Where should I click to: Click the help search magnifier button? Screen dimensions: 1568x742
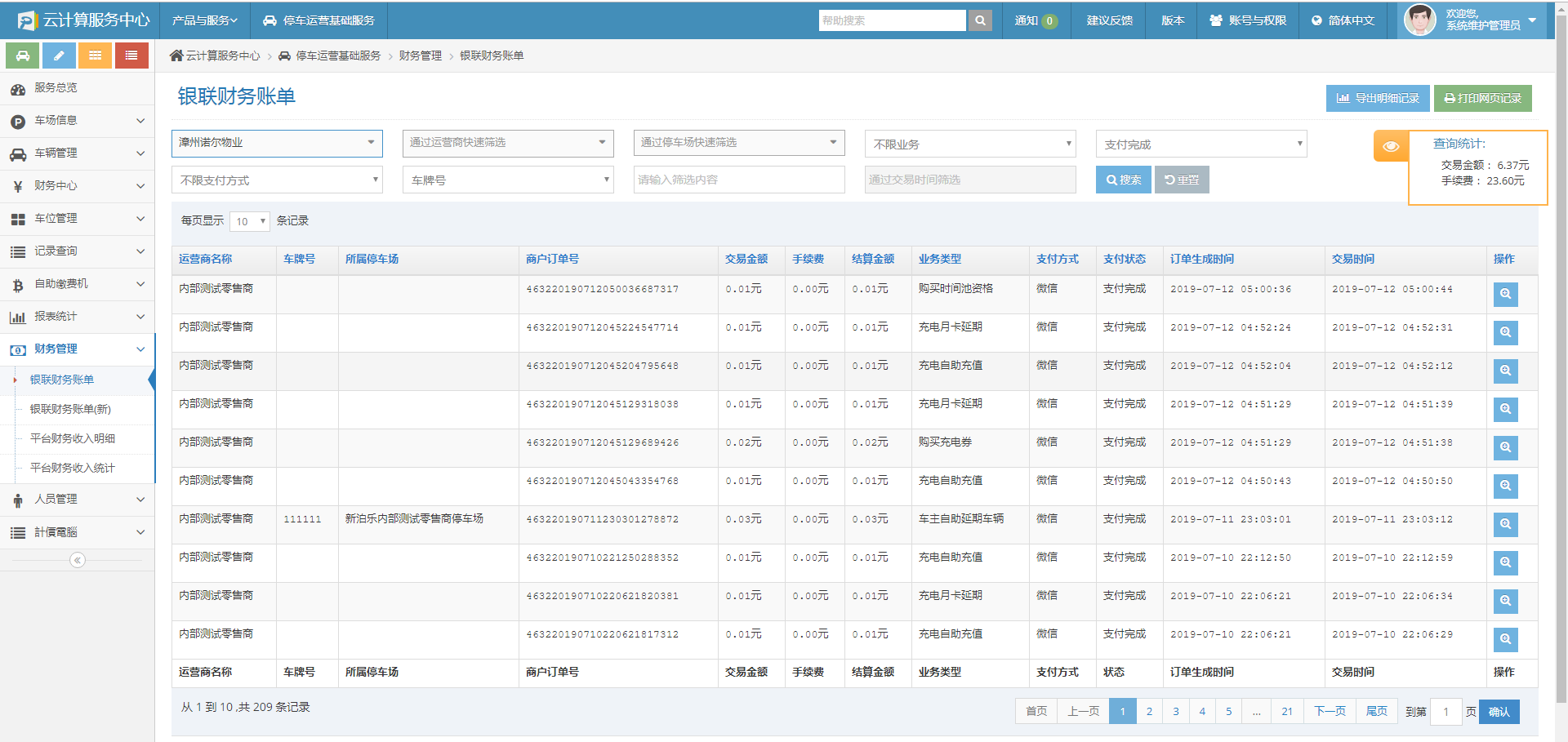tap(979, 20)
